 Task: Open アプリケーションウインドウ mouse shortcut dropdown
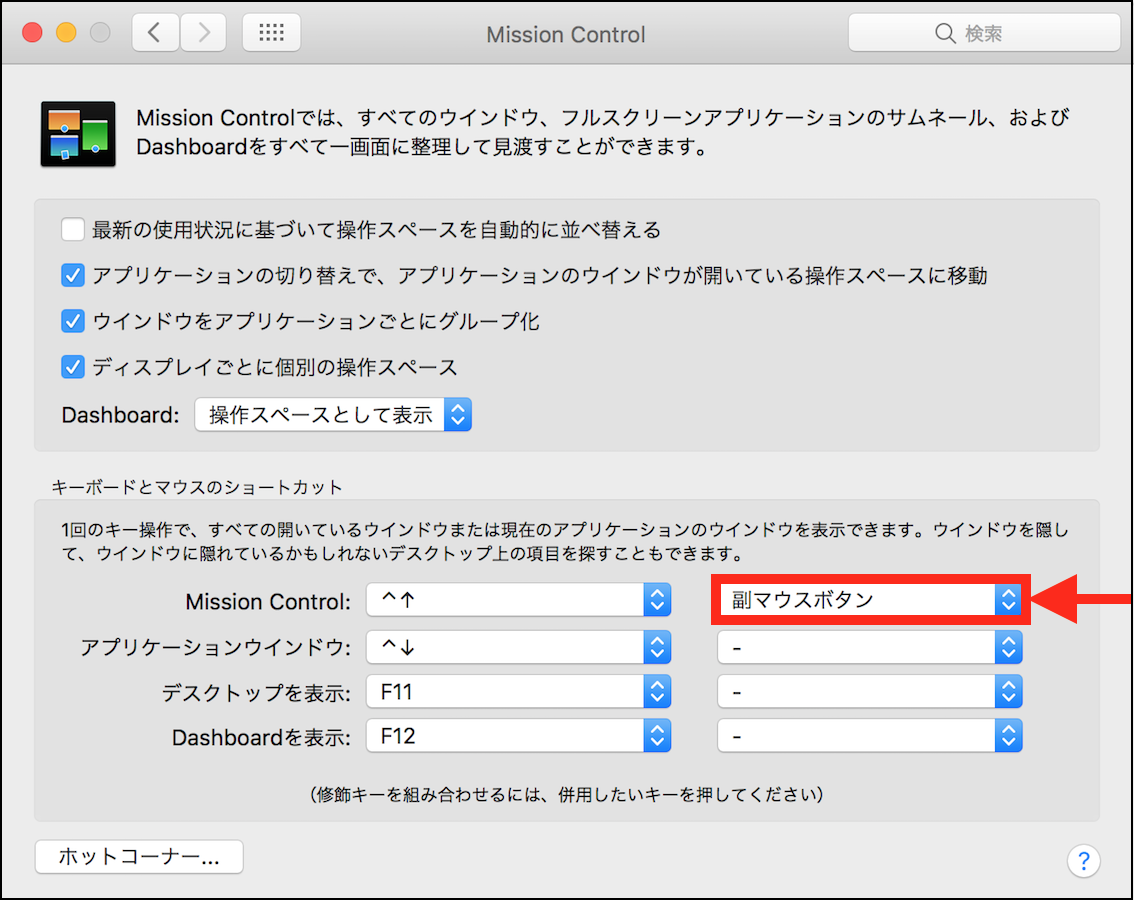[x=870, y=647]
